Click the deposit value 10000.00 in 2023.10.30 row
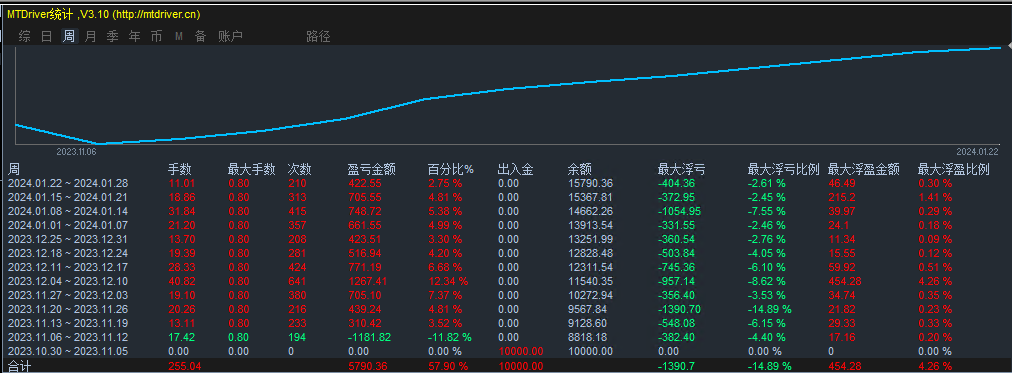Screen dimensions: 1012x373 point(520,351)
